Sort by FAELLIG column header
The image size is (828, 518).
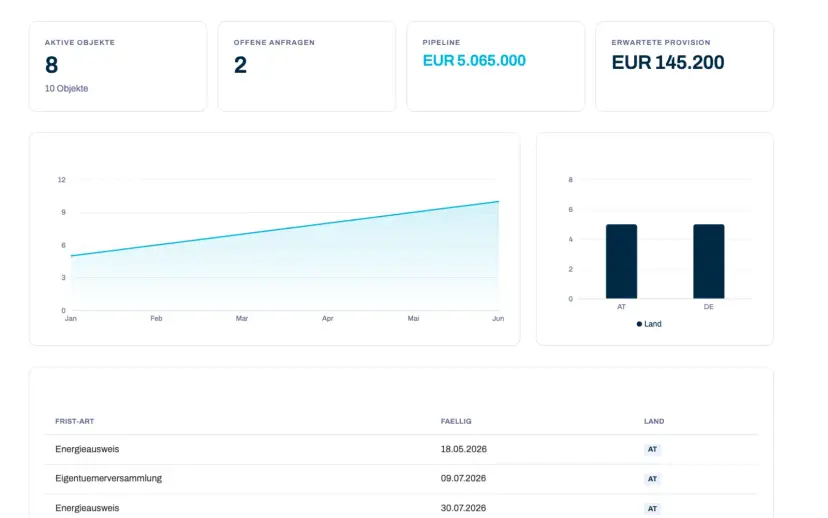456,421
